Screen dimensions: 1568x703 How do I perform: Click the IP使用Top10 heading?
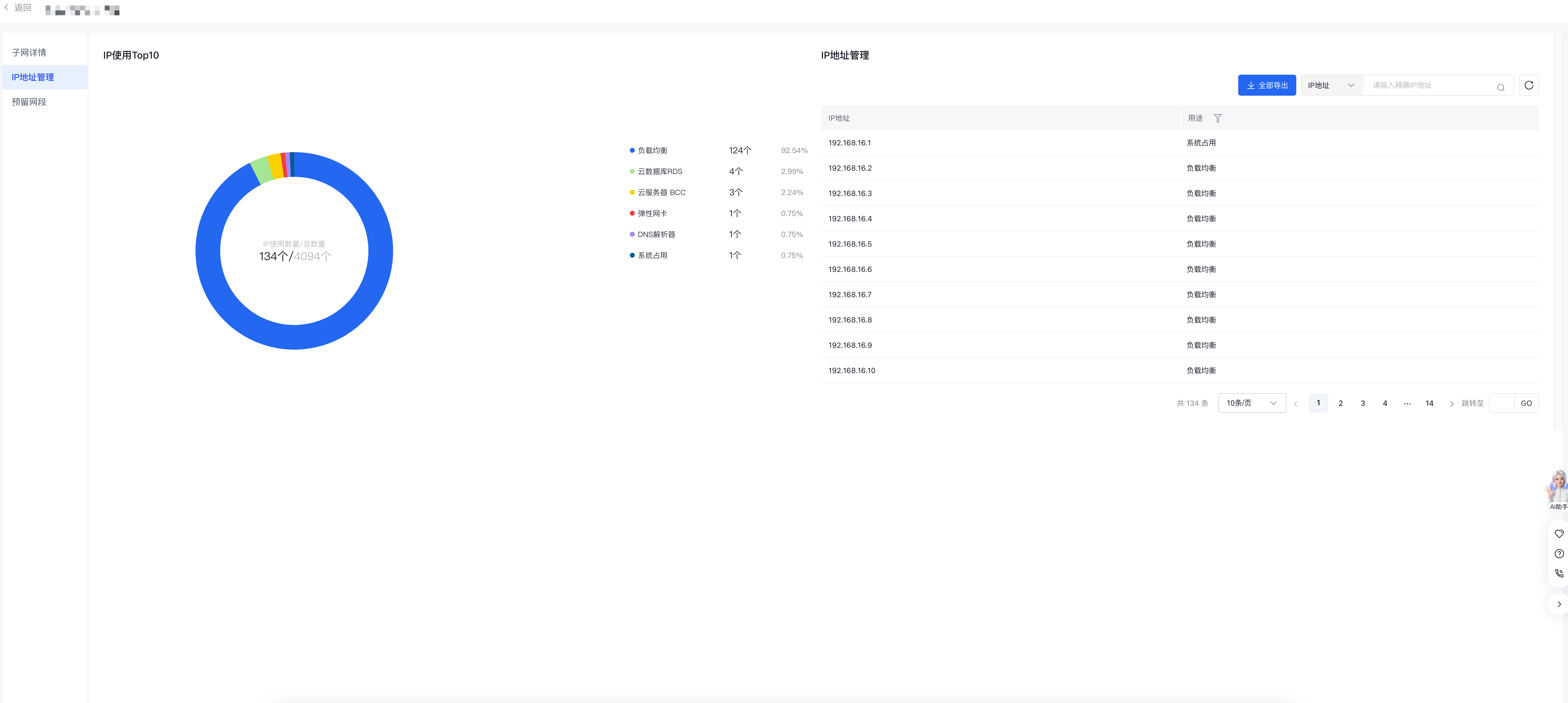131,55
